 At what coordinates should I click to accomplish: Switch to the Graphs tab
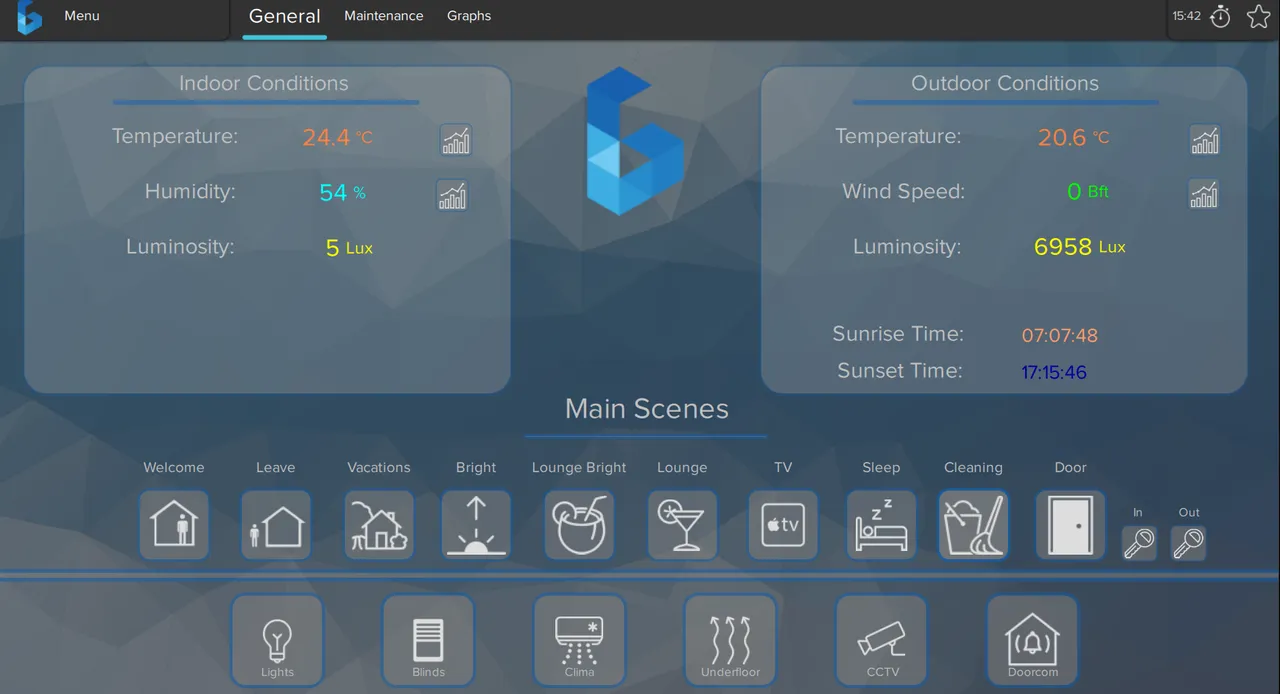469,16
